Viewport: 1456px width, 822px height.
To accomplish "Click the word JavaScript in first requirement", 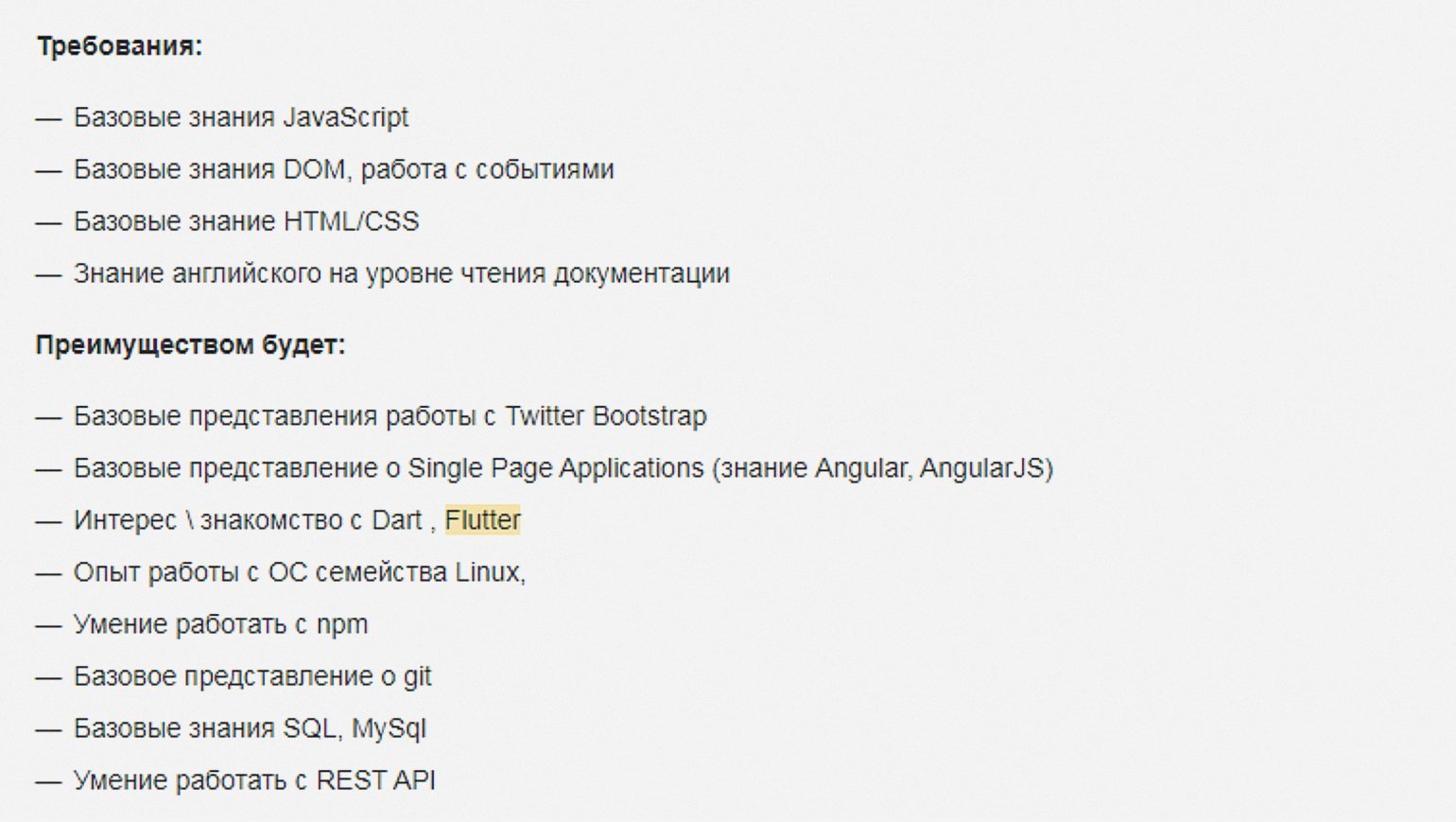I will [x=346, y=117].
